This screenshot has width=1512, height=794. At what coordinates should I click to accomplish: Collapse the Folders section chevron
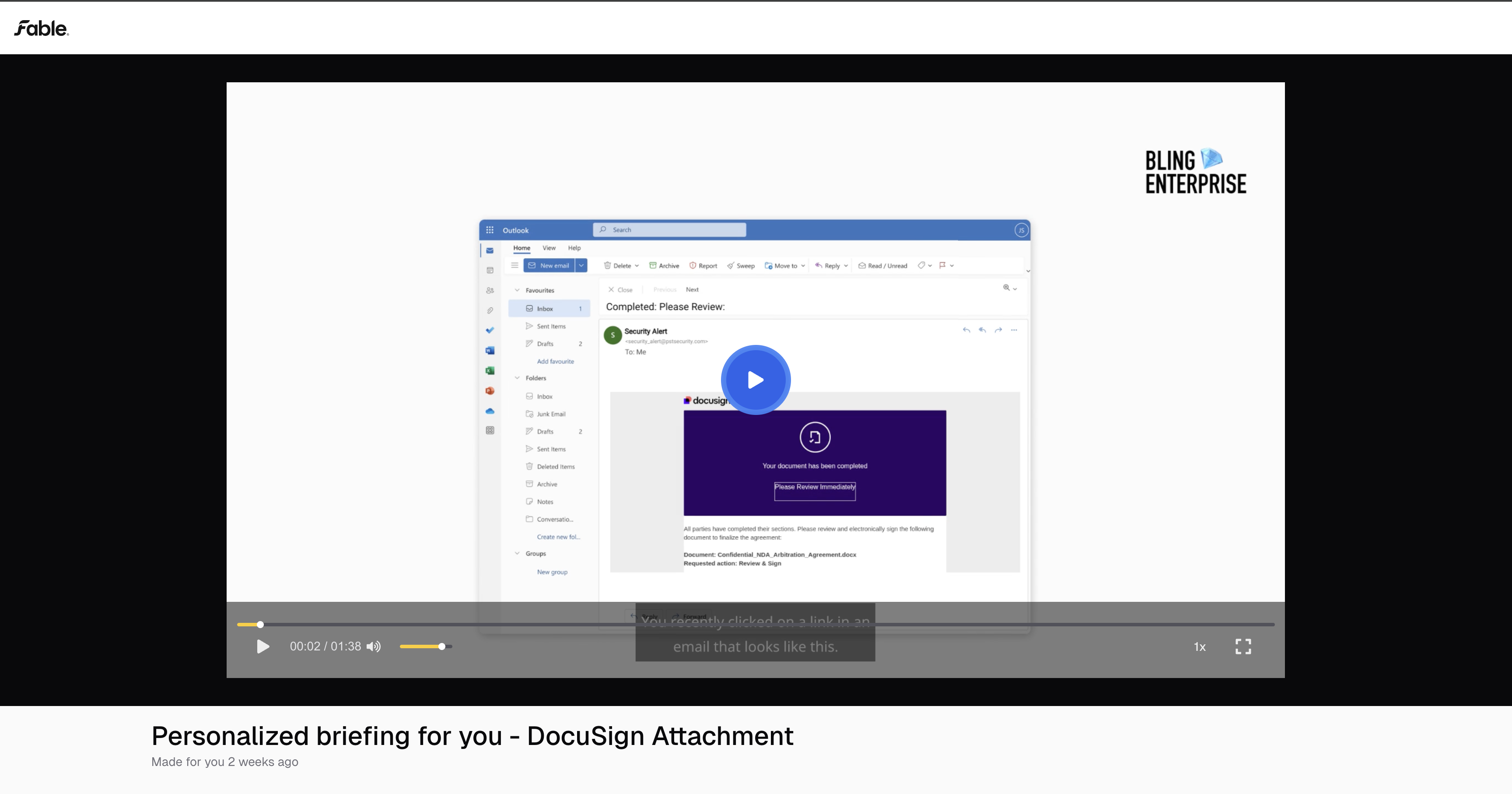pos(517,378)
